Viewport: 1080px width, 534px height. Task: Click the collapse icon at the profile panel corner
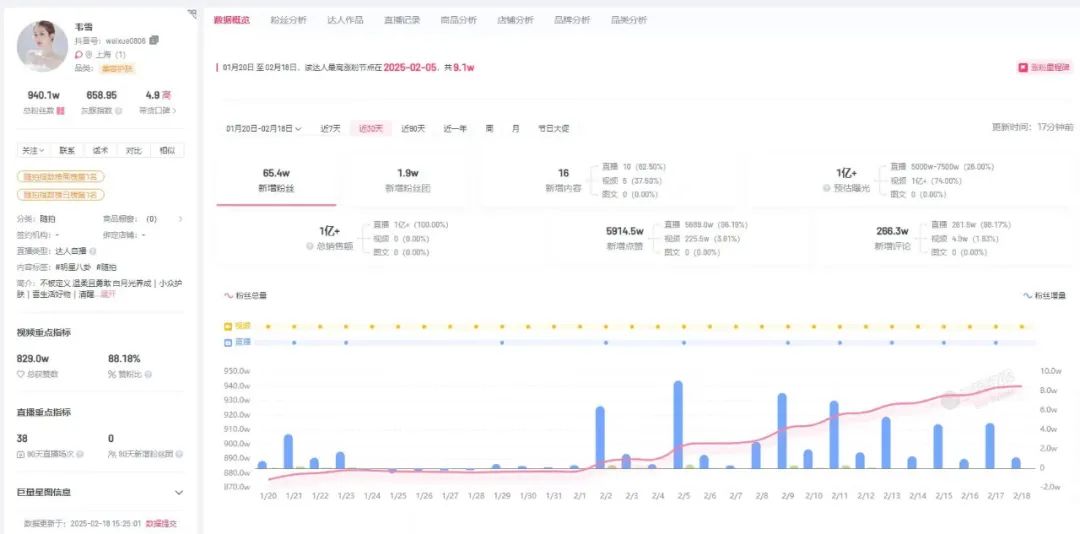192,13
